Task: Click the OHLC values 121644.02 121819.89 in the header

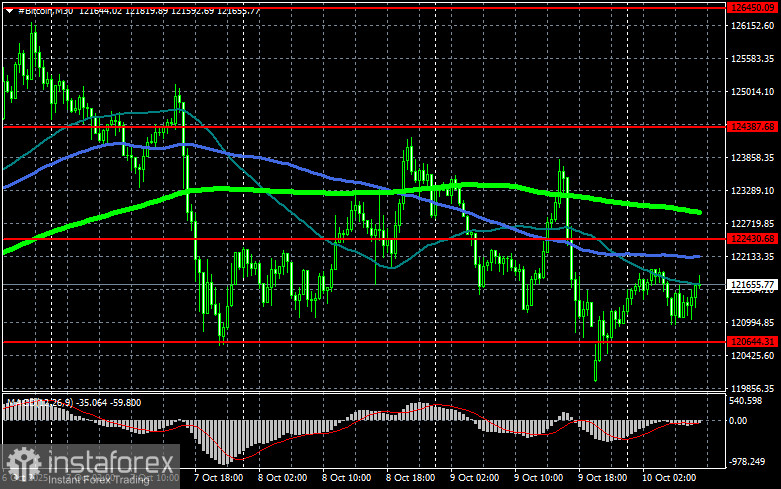Action: [122, 11]
